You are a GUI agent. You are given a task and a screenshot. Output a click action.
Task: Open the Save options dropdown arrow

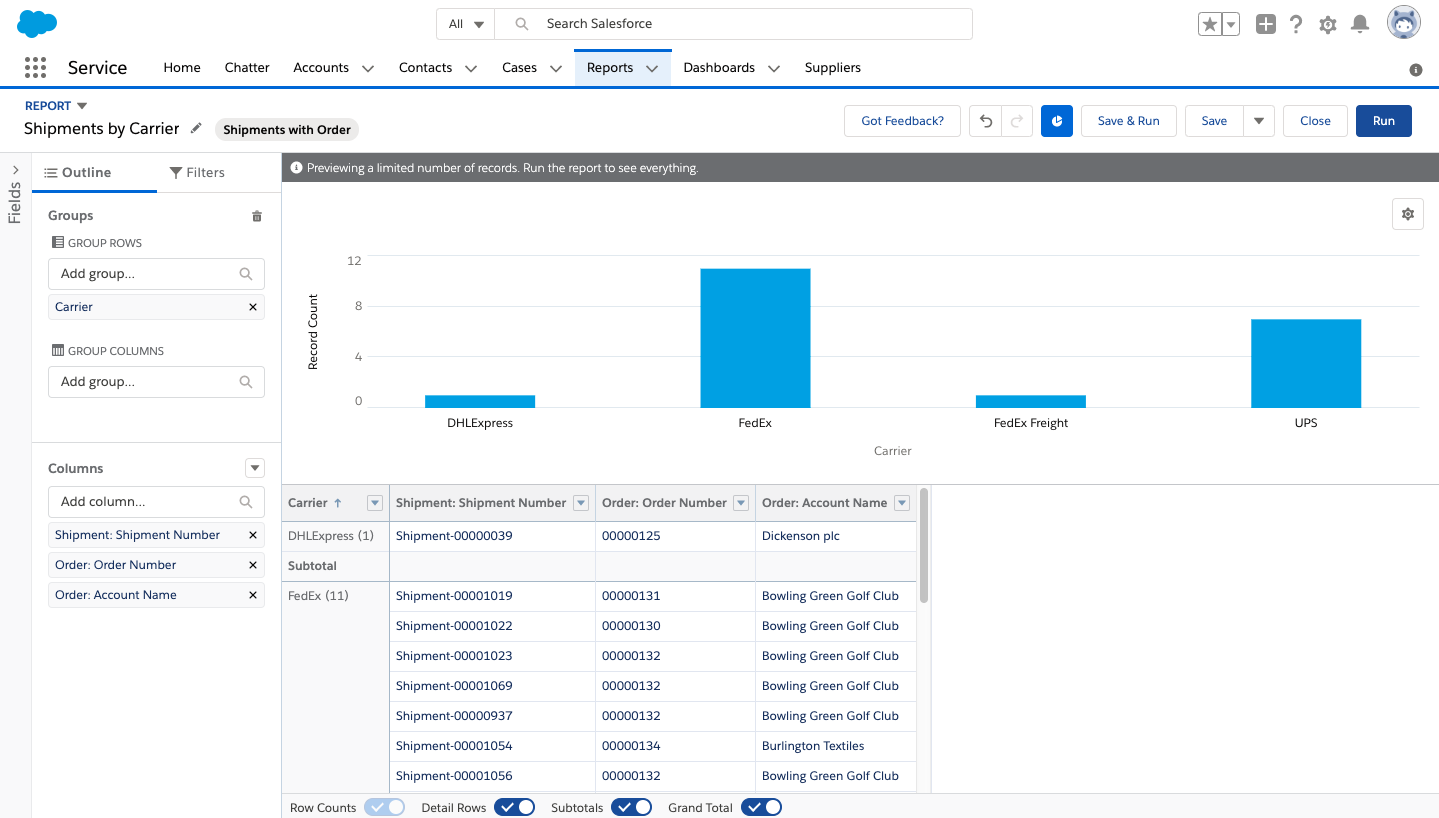[x=1259, y=121]
